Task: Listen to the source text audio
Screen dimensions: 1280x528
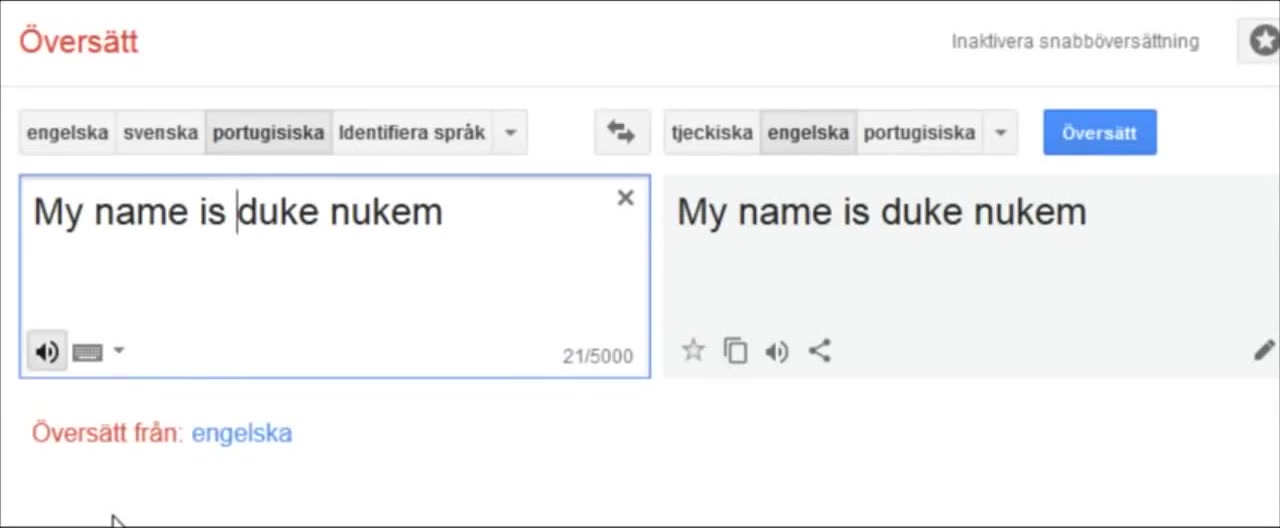Action: [x=46, y=352]
